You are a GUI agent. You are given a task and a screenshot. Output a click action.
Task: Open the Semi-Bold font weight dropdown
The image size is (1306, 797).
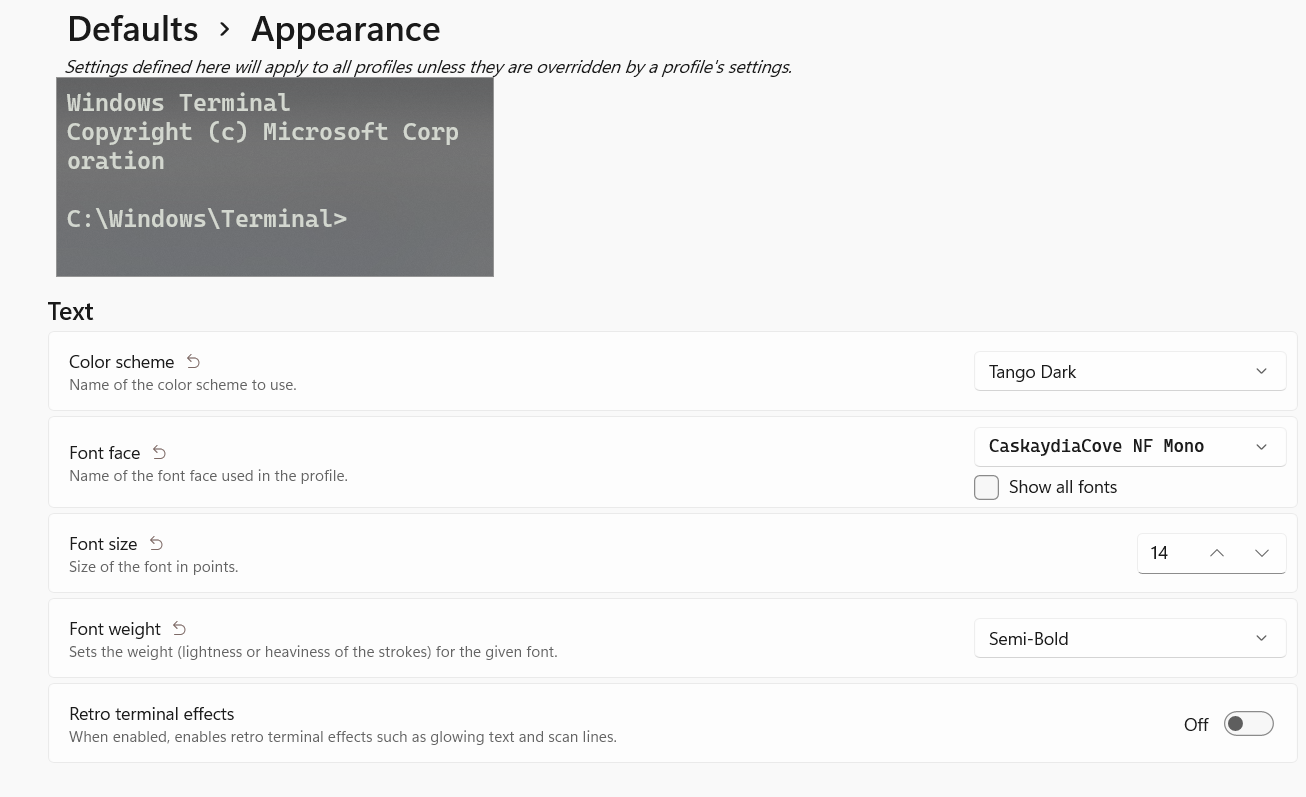click(1130, 638)
